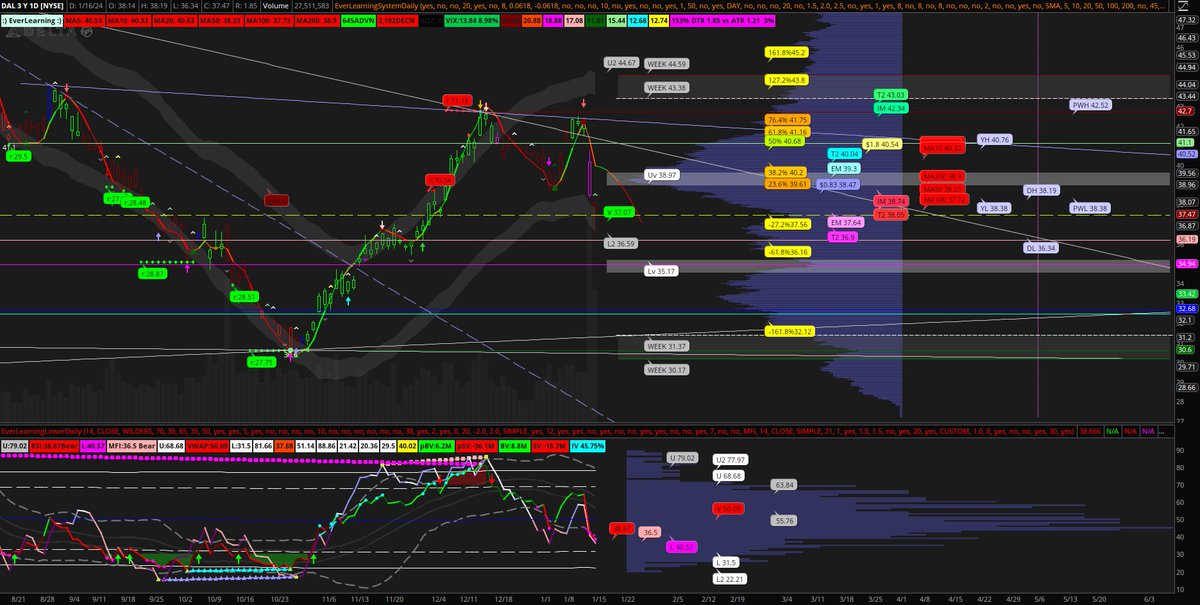Click the V 37.07 green bubble
1200x605 pixels.
tap(620, 212)
